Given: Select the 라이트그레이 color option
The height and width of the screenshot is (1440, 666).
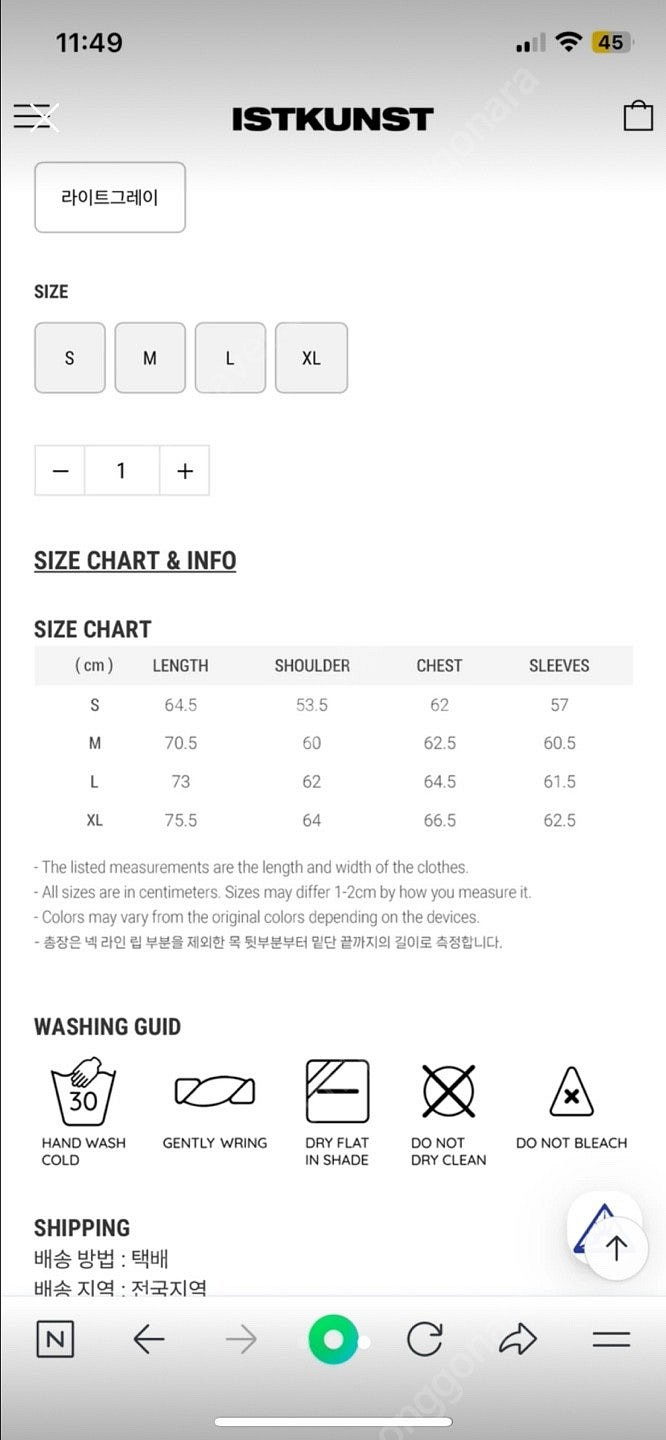Looking at the screenshot, I should pos(110,197).
